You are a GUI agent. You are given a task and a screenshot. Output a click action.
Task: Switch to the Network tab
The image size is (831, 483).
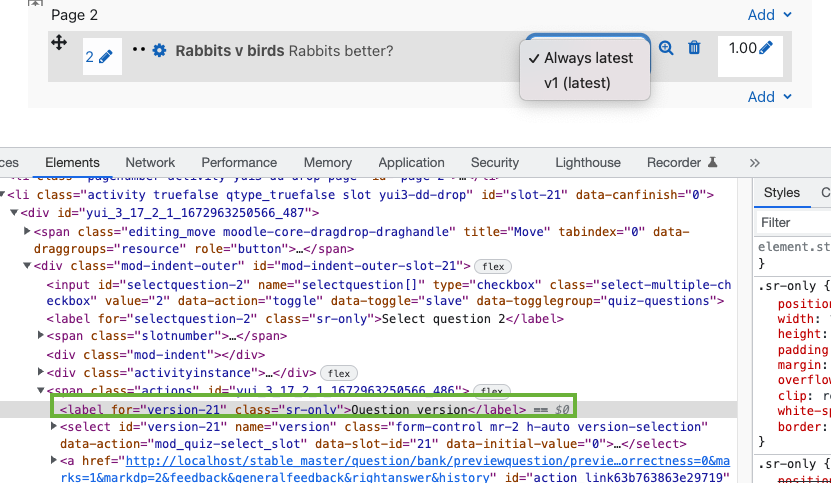pyautogui.click(x=150, y=162)
